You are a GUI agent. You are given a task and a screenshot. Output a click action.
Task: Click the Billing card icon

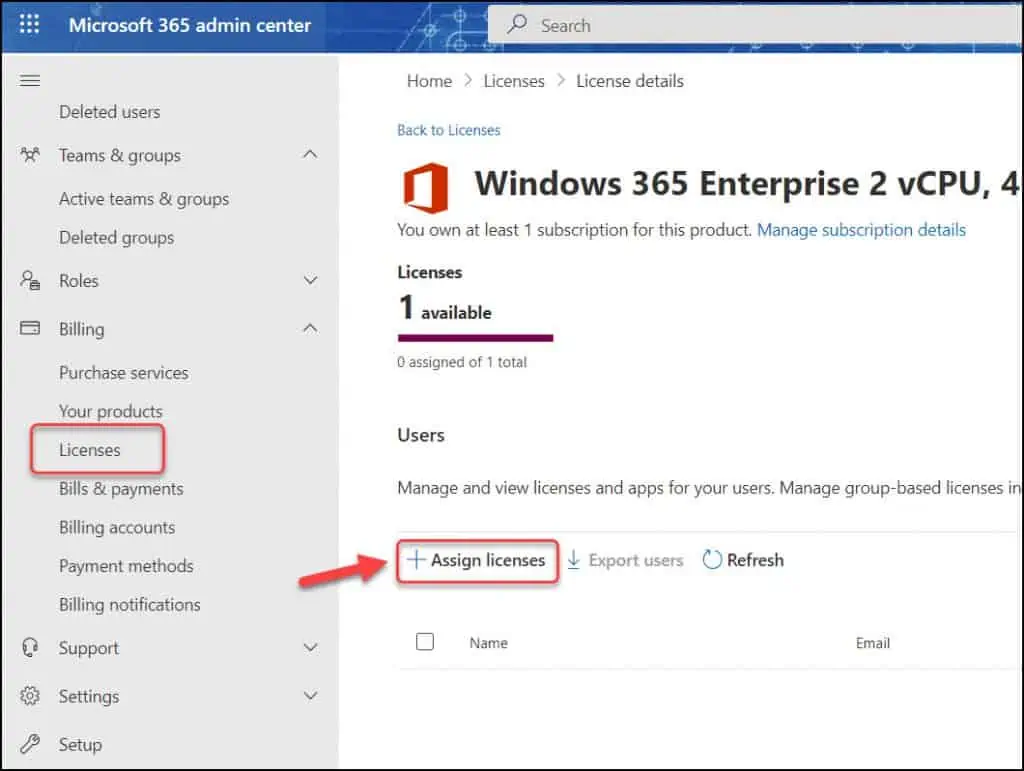point(30,328)
